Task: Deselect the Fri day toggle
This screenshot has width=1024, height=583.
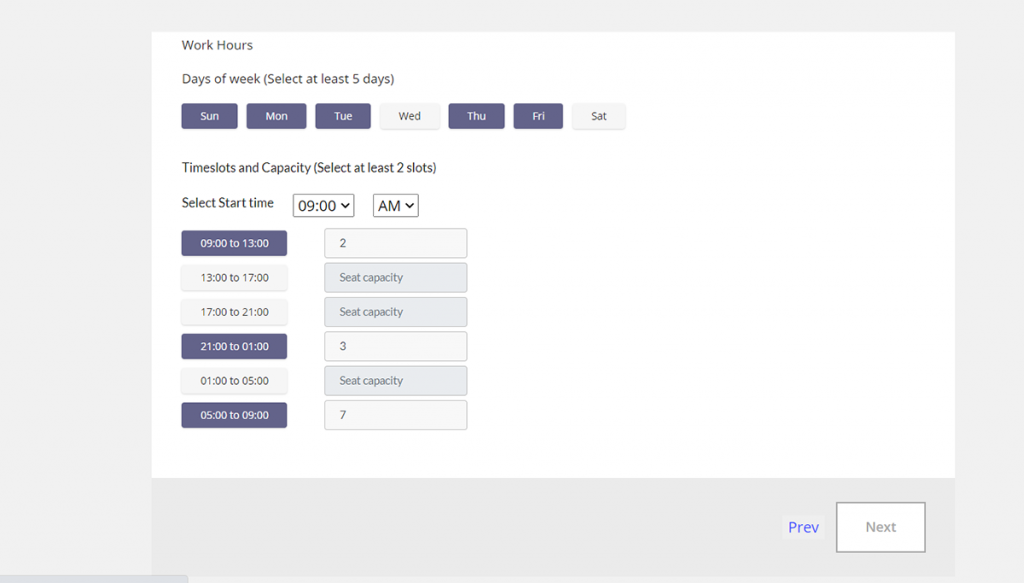Action: tap(538, 116)
